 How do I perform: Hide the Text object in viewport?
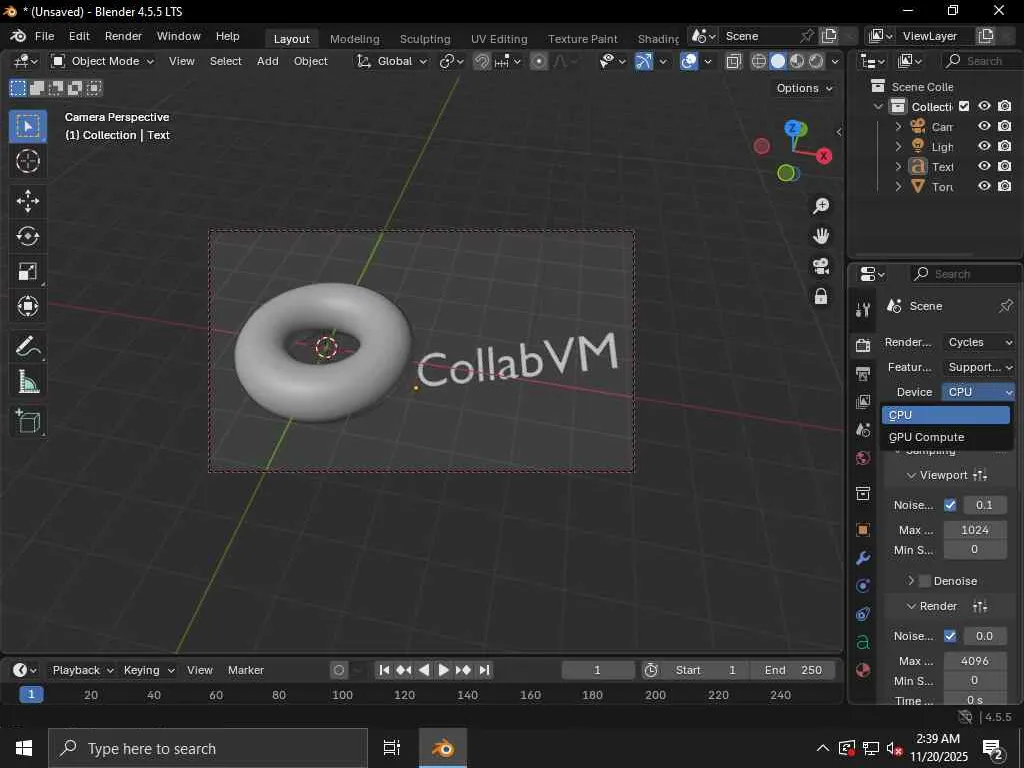(x=984, y=166)
